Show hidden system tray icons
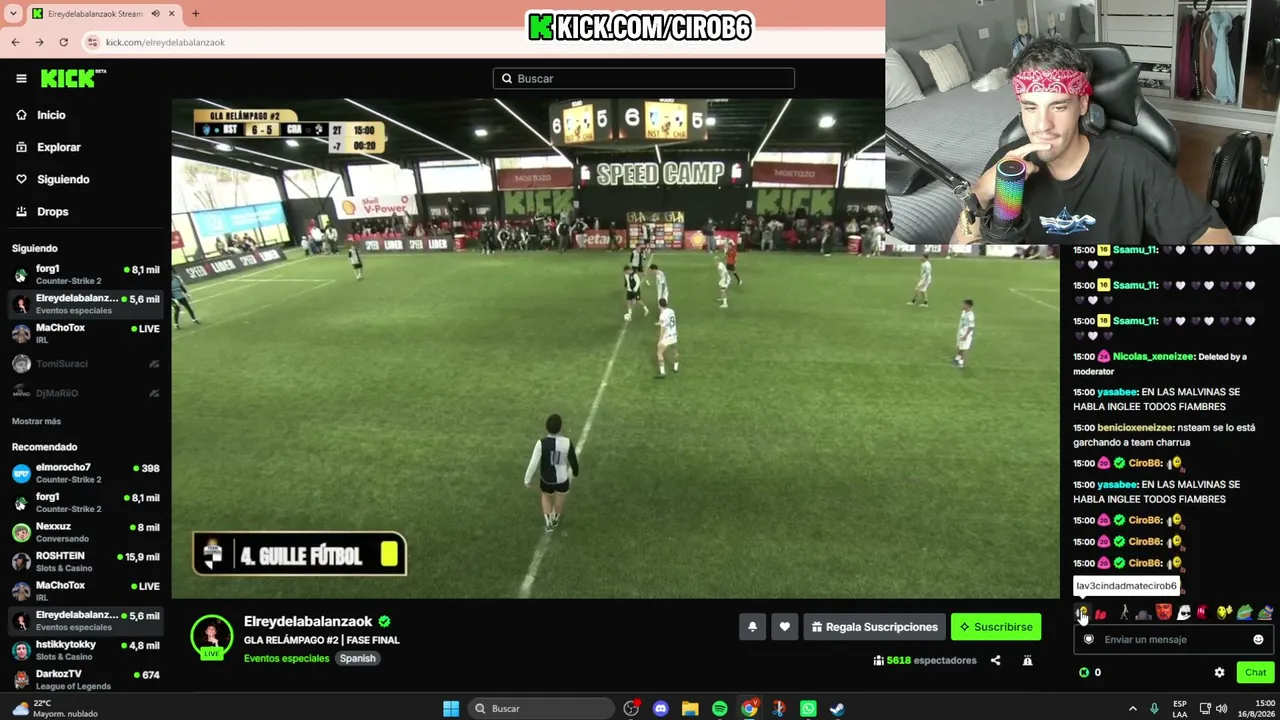The image size is (1280, 720). click(1132, 708)
